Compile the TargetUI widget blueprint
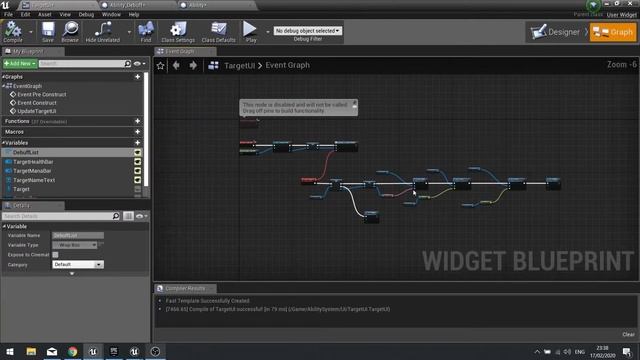The width and height of the screenshot is (640, 360). 13,32
